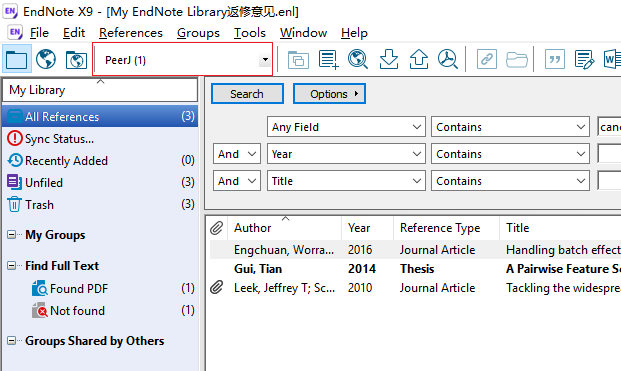Click the Insert Citation quote icon

pyautogui.click(x=555, y=60)
